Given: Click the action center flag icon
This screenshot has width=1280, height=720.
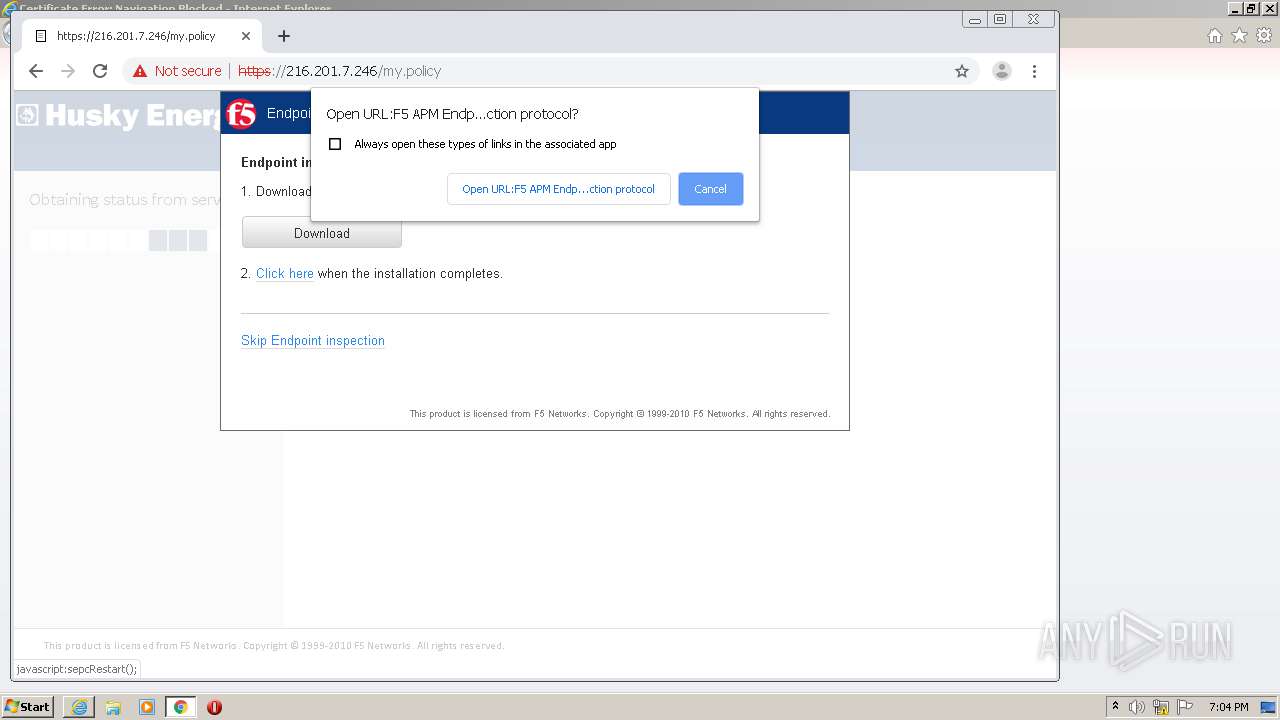Looking at the screenshot, I should [x=1185, y=707].
